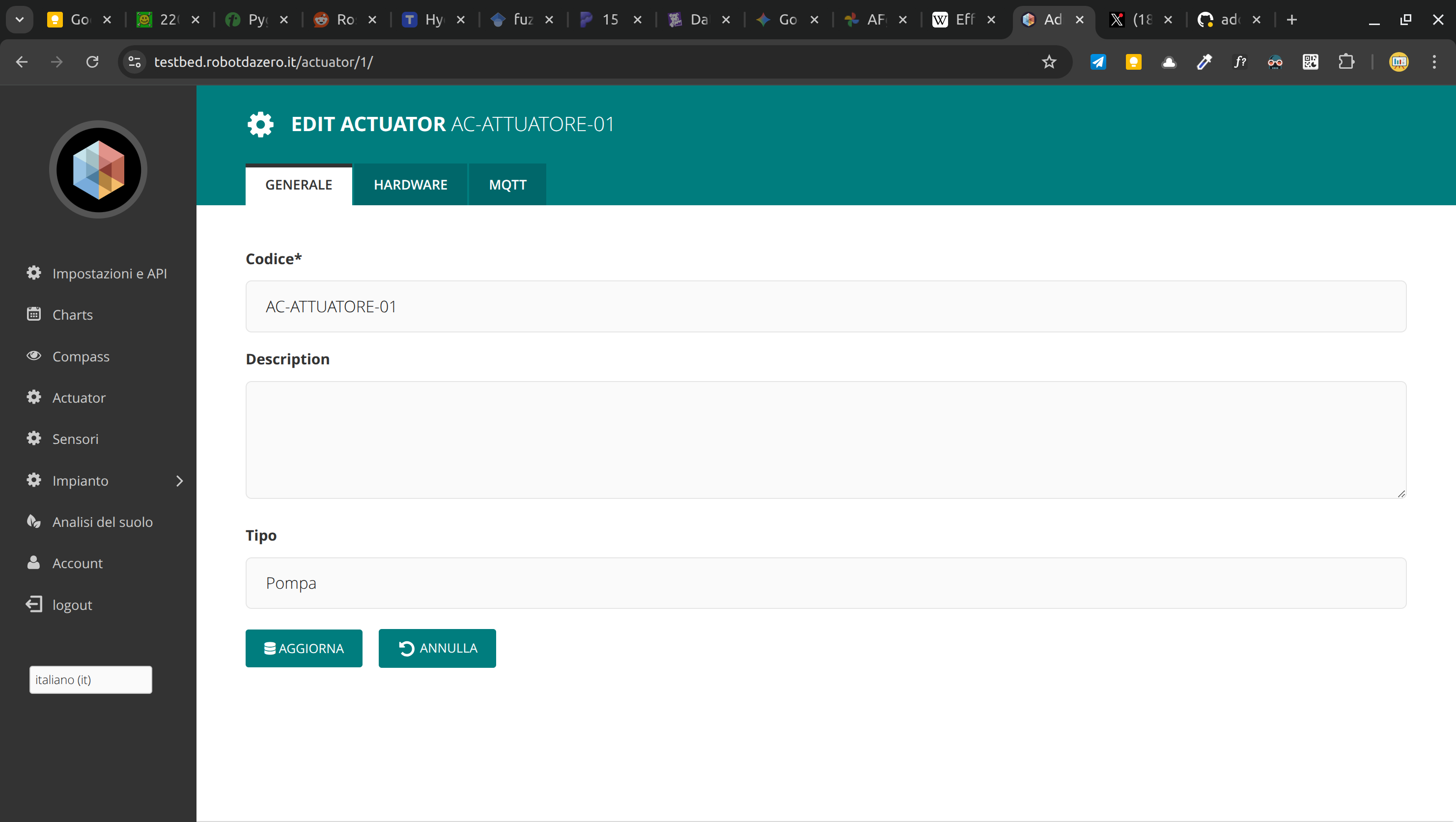Switch to the MQTT tab
1456x822 pixels.
507,185
